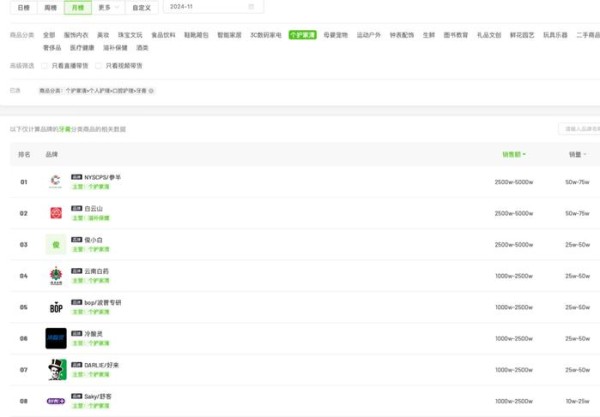Select the 珠宝文玩 category filter

(x=130, y=35)
